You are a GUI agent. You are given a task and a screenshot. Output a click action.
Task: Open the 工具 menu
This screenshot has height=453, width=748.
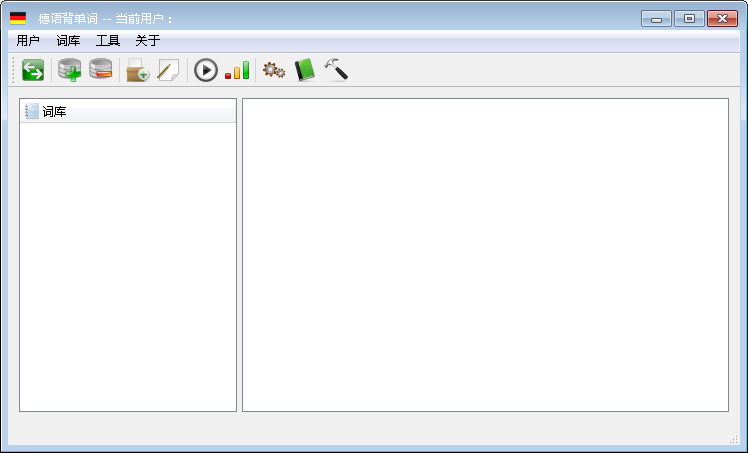click(x=108, y=41)
